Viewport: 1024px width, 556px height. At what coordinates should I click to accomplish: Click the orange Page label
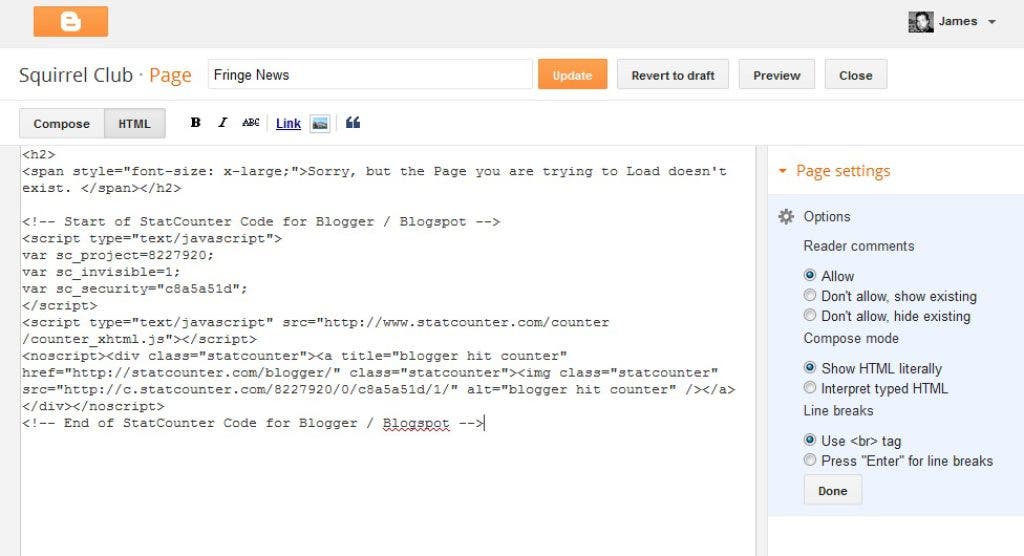point(170,76)
